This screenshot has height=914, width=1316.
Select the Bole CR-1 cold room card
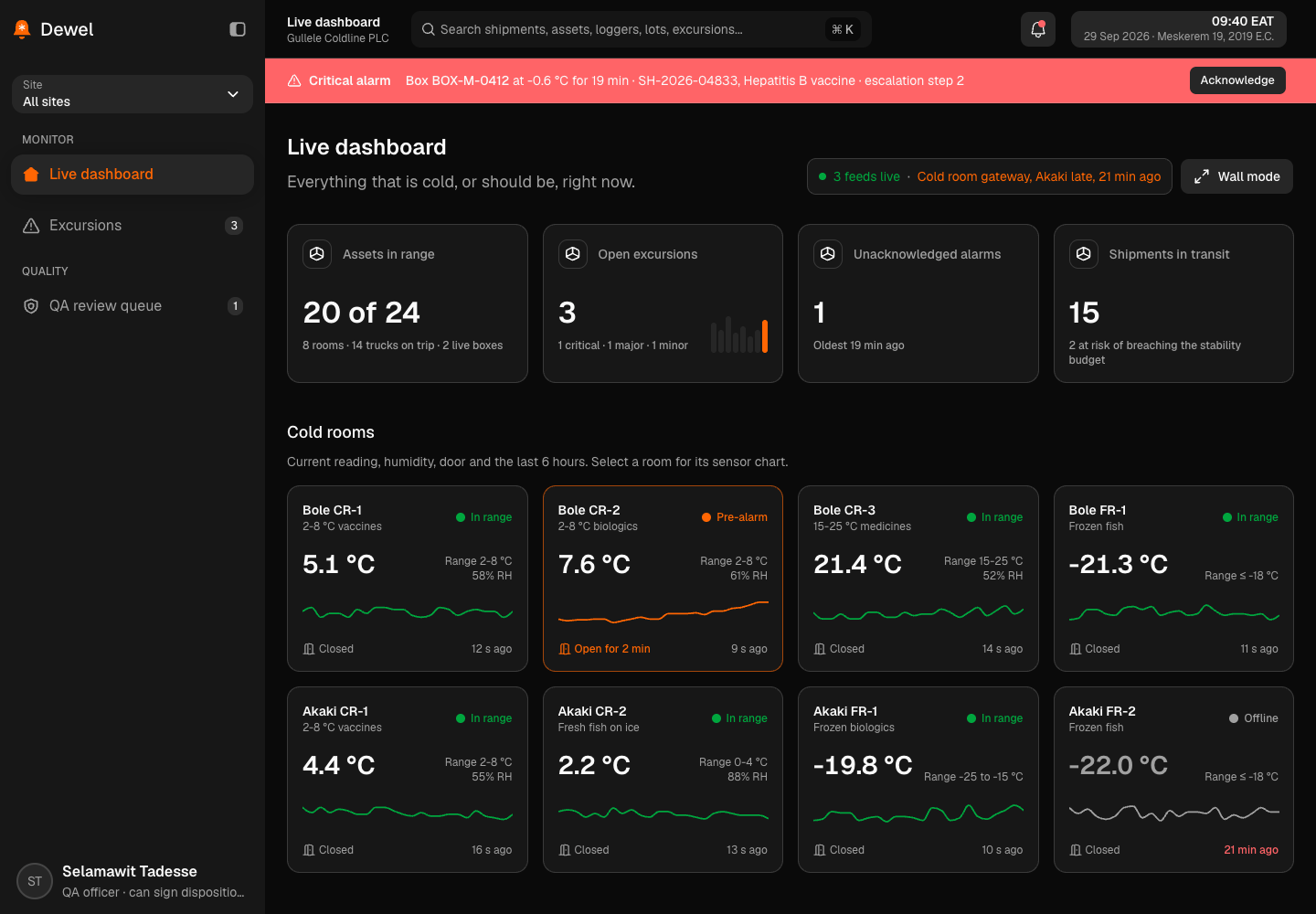(408, 579)
